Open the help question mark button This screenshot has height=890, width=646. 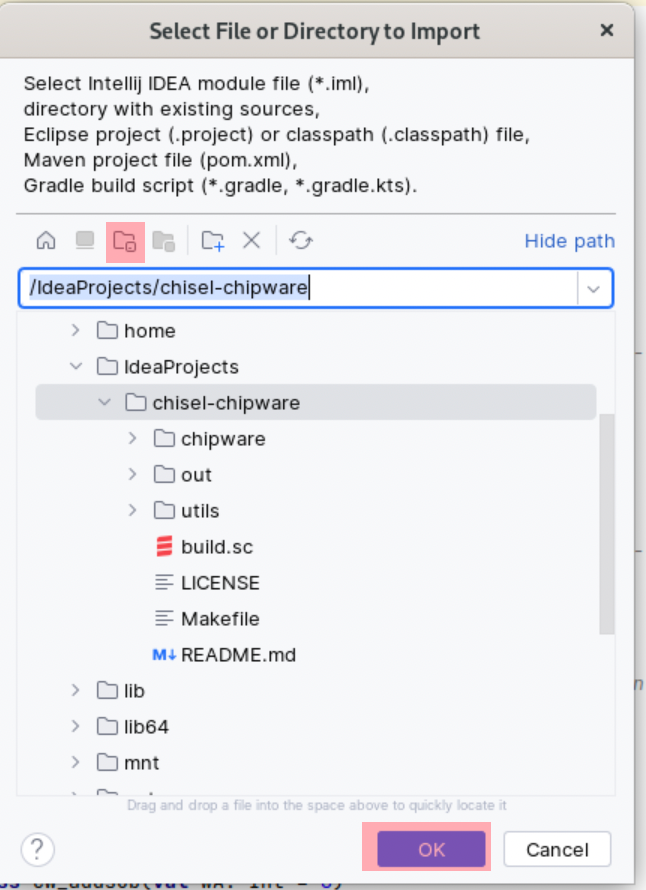click(x=37, y=849)
